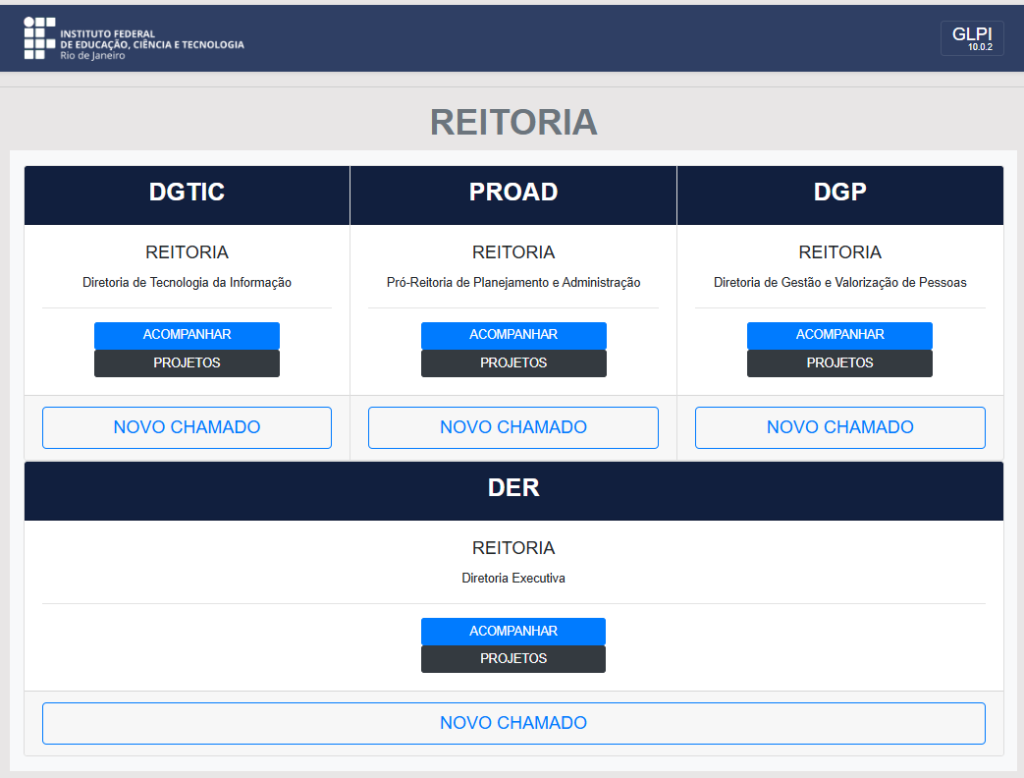Click the Diretoria de Tecnologia da Informação text
1024x778 pixels.
point(187,283)
